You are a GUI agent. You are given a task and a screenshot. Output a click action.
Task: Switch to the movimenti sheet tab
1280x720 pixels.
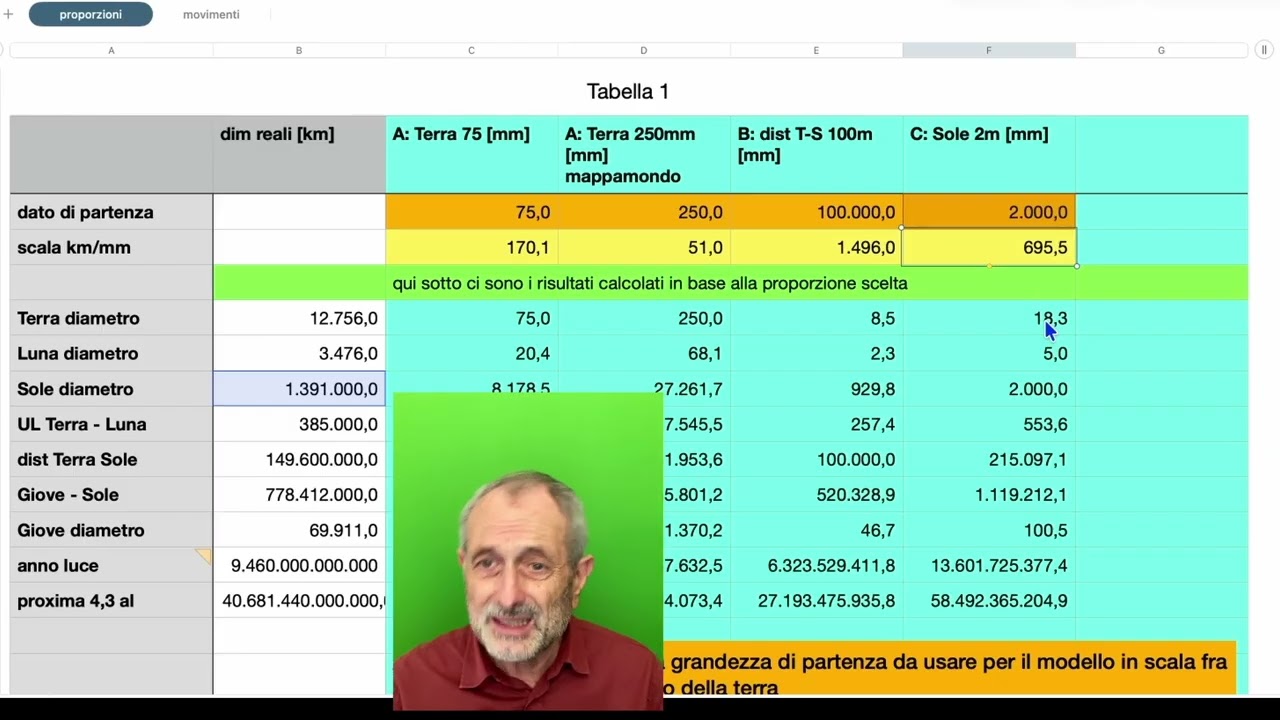pyautogui.click(x=211, y=14)
